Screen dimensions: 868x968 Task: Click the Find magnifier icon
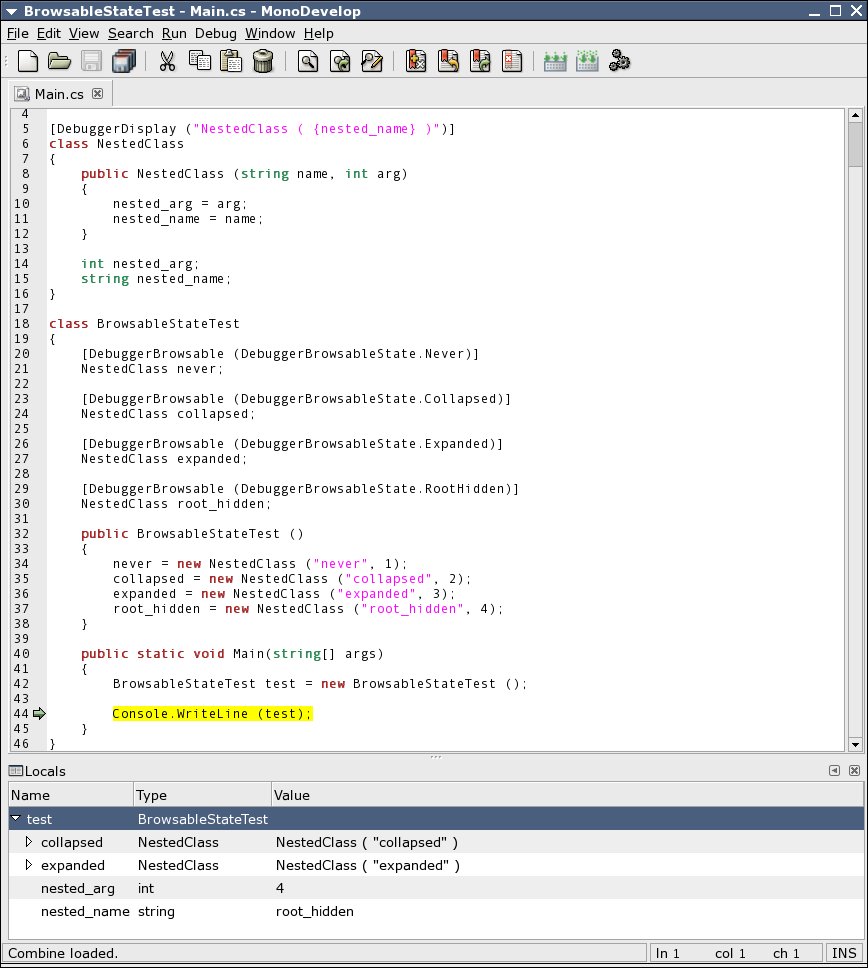pos(307,61)
